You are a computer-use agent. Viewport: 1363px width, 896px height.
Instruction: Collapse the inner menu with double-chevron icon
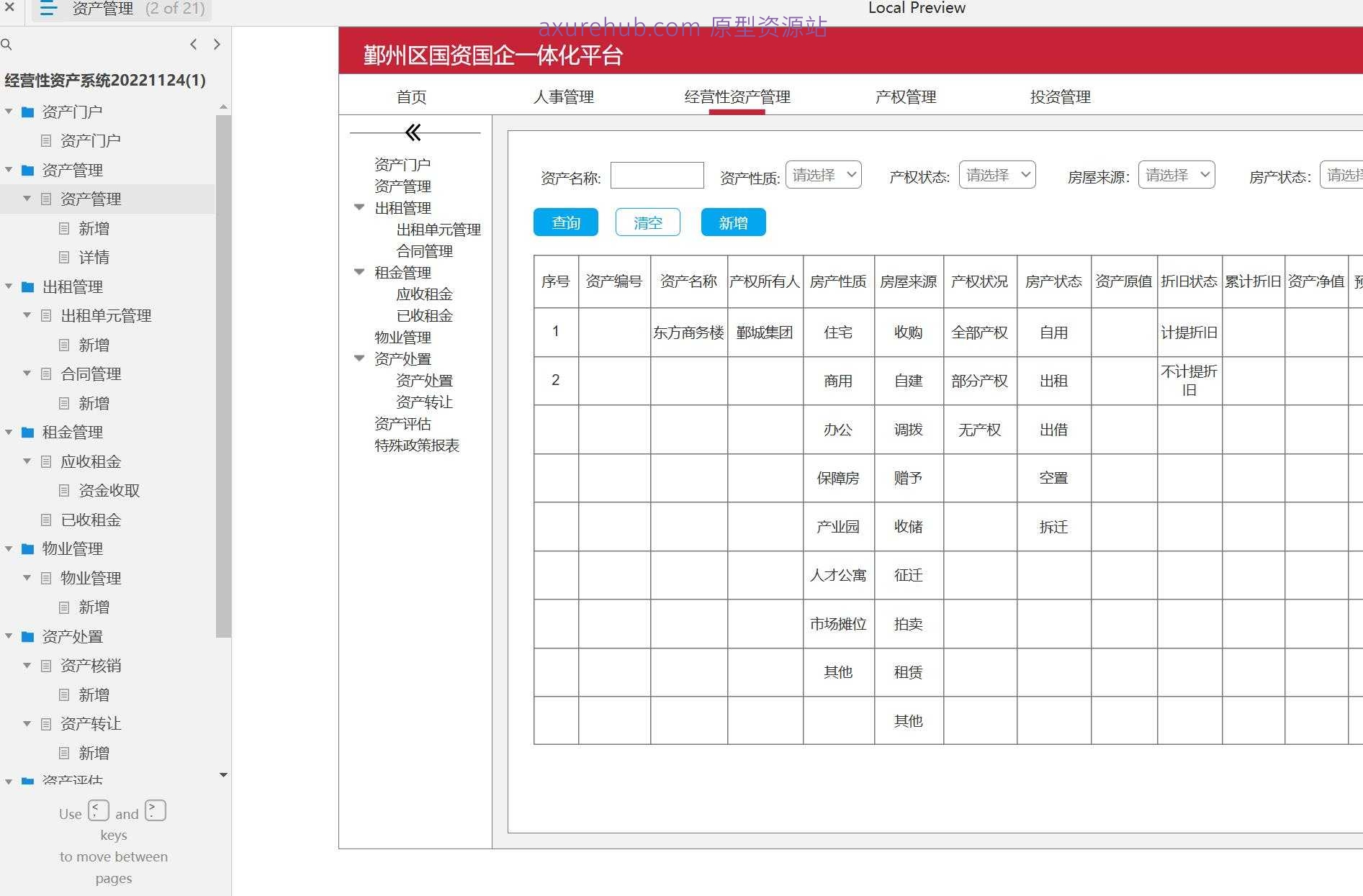pos(413,132)
